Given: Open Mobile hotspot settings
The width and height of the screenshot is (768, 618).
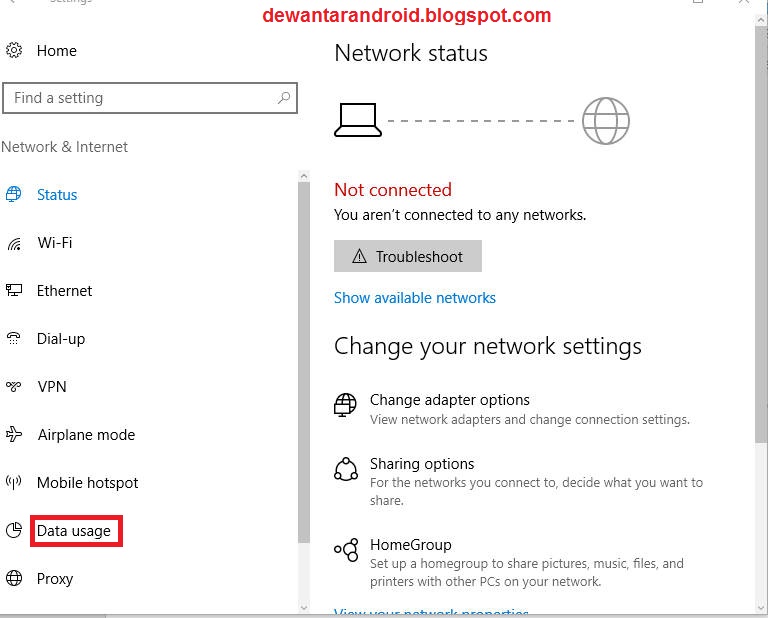Looking at the screenshot, I should coord(88,483).
